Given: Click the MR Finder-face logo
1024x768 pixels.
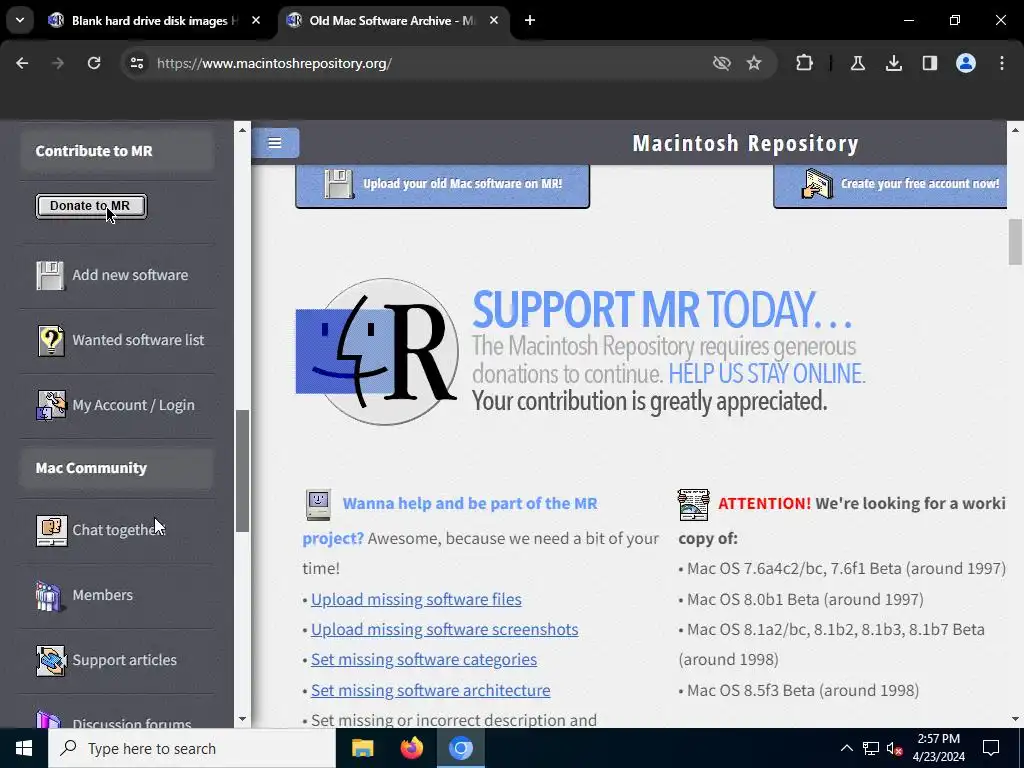Looking at the screenshot, I should pyautogui.click(x=377, y=352).
